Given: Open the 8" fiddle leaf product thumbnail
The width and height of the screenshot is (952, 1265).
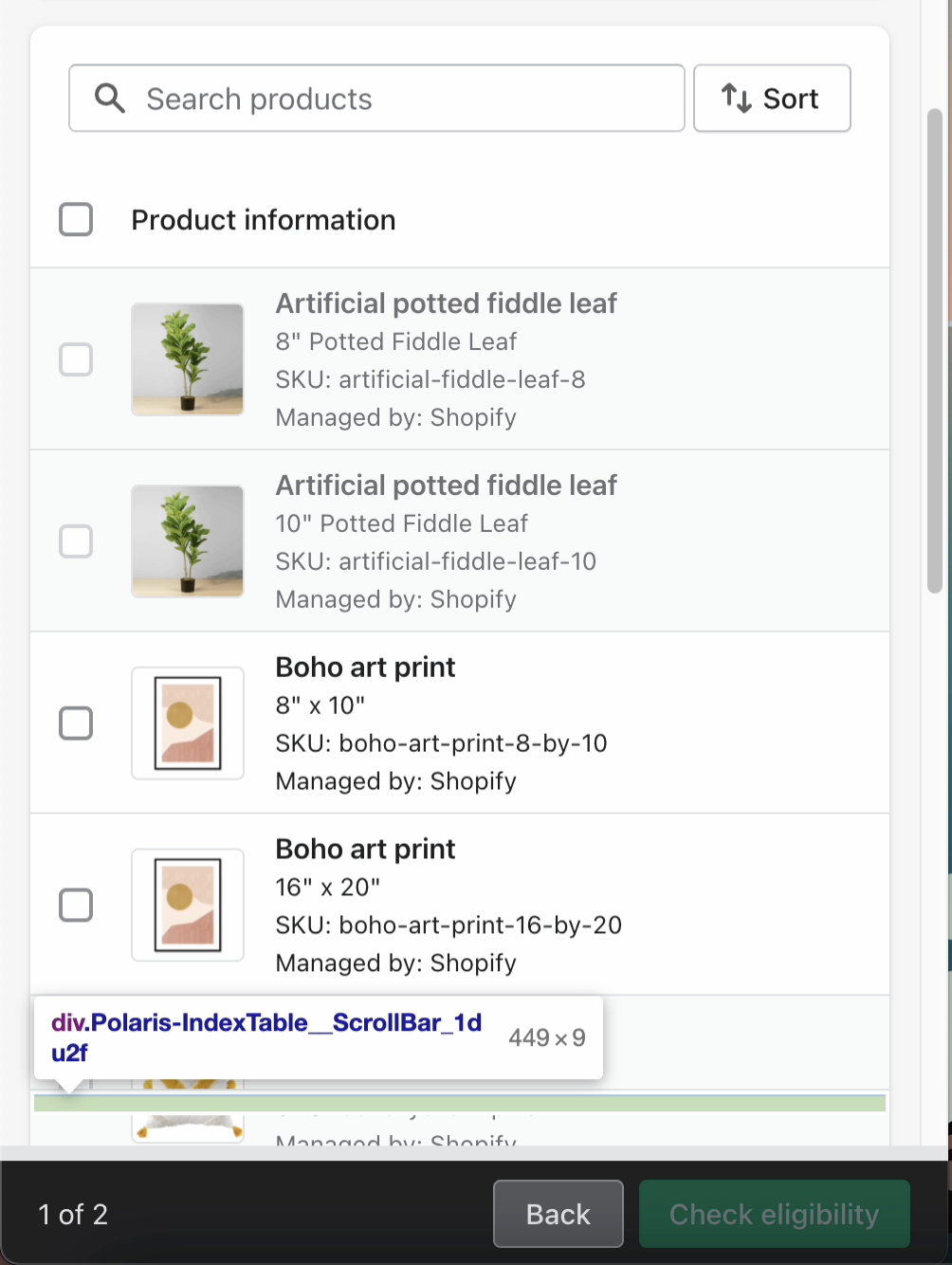Looking at the screenshot, I should pos(187,359).
